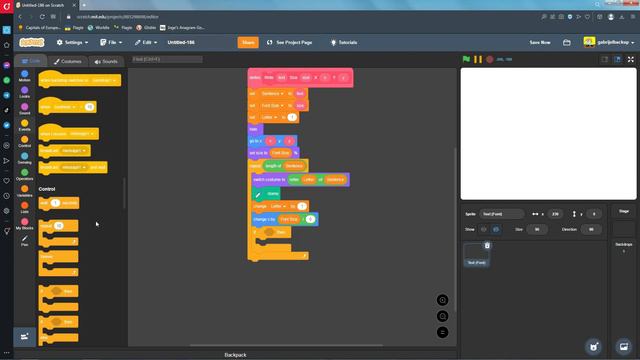Open the Choose a Sprite button

[x=593, y=347]
